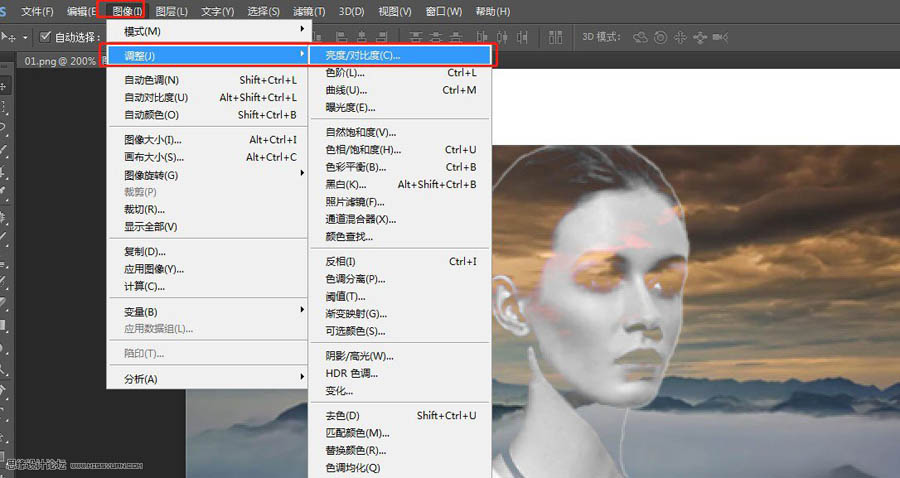Expand the 图像旋转(G) submenu
Image resolution: width=900 pixels, height=478 pixels.
(207, 175)
